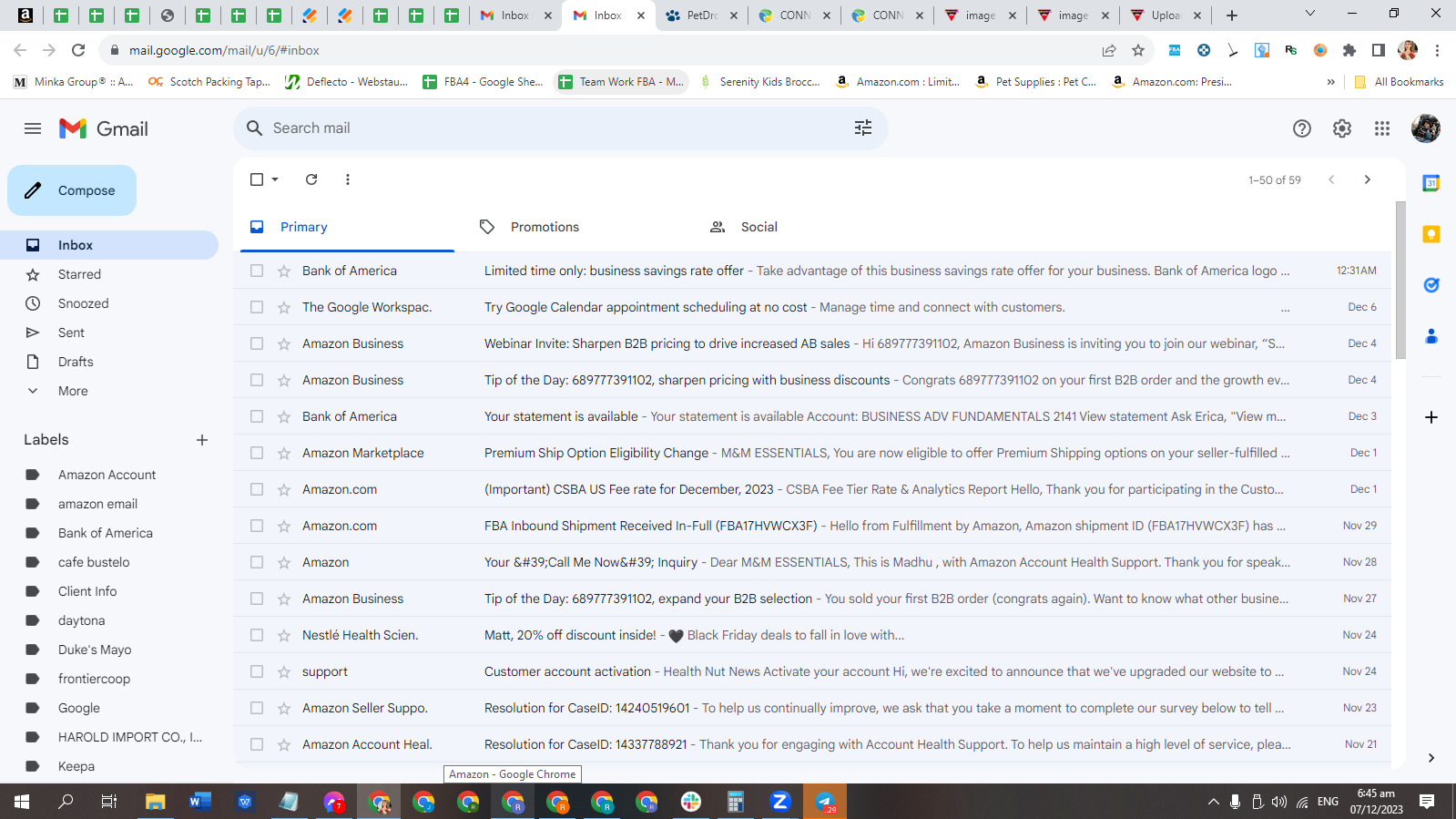Image resolution: width=1456 pixels, height=819 pixels.
Task: Open Gmail Support help icon
Action: pyautogui.click(x=1302, y=128)
